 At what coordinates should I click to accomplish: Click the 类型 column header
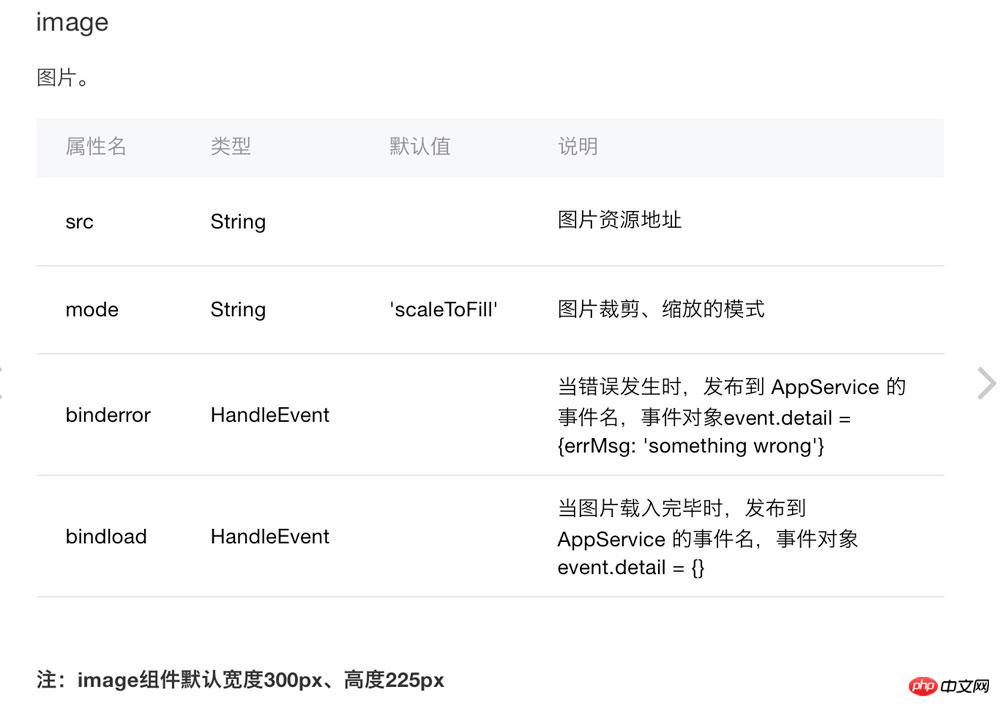click(230, 146)
